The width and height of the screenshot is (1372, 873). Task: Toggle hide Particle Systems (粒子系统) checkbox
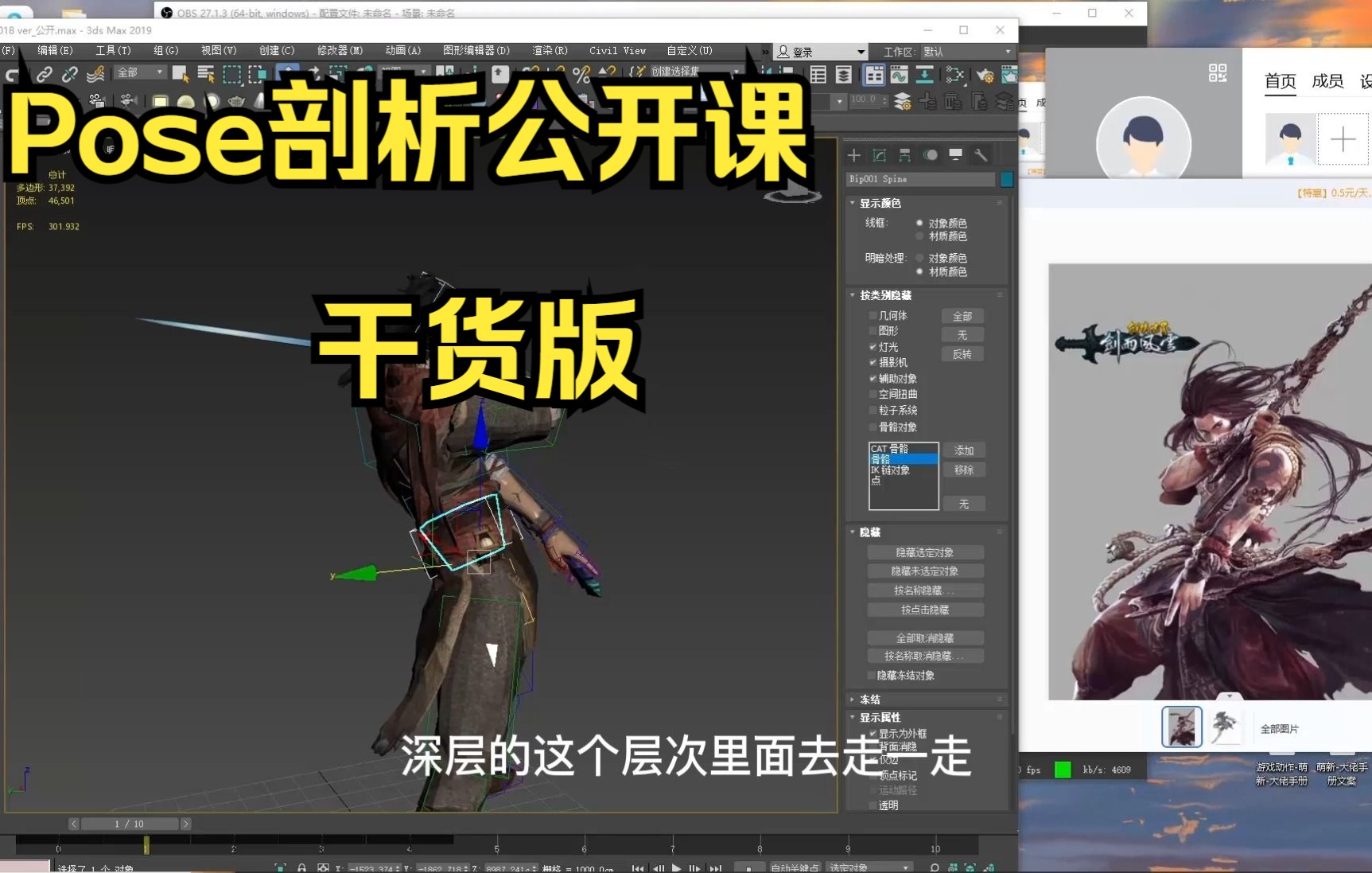873,410
